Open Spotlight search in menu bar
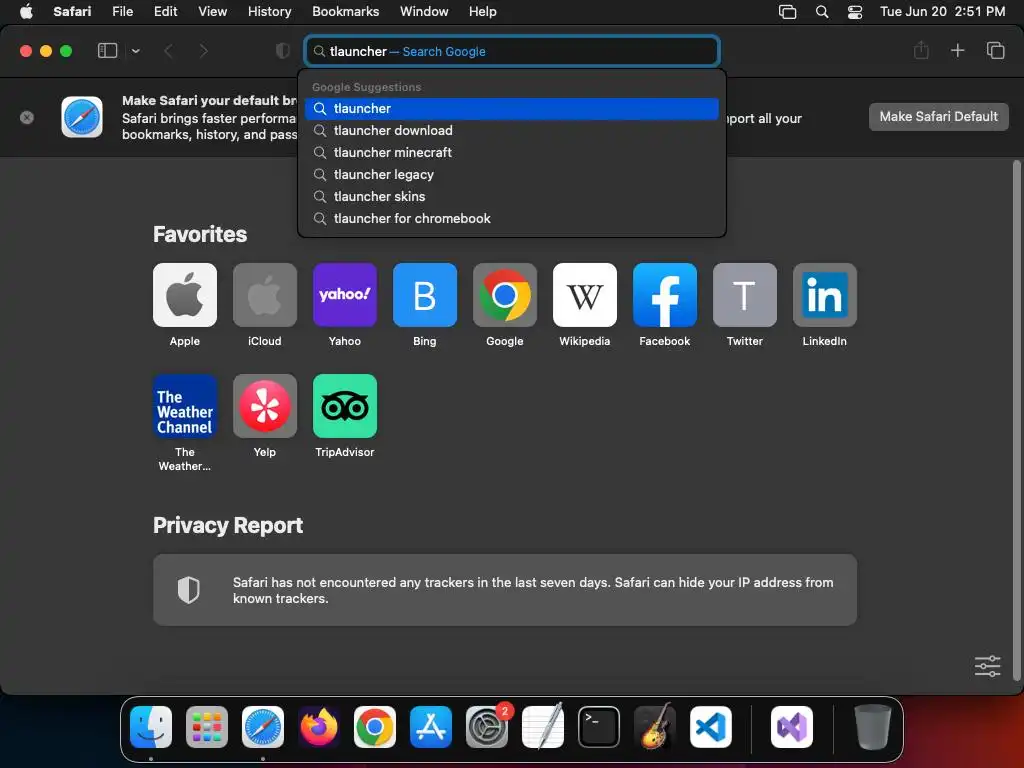1024x768 pixels. coord(822,12)
